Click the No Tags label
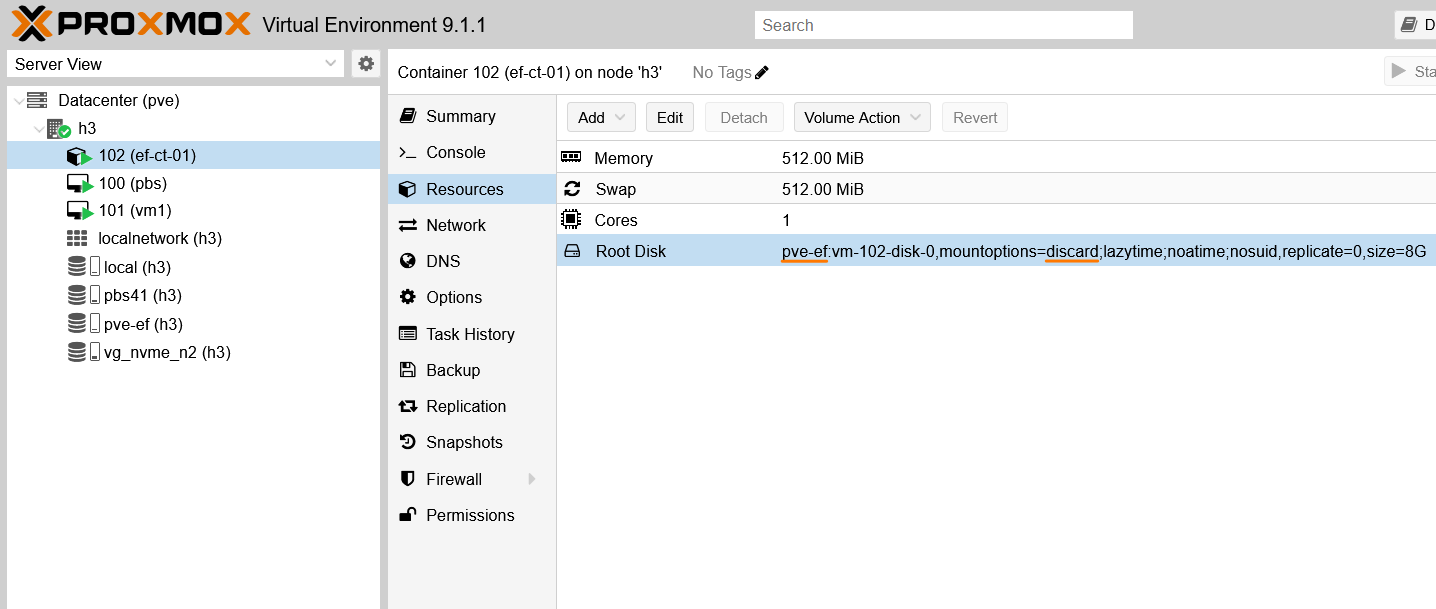Viewport: 1436px width, 609px height. [721, 72]
